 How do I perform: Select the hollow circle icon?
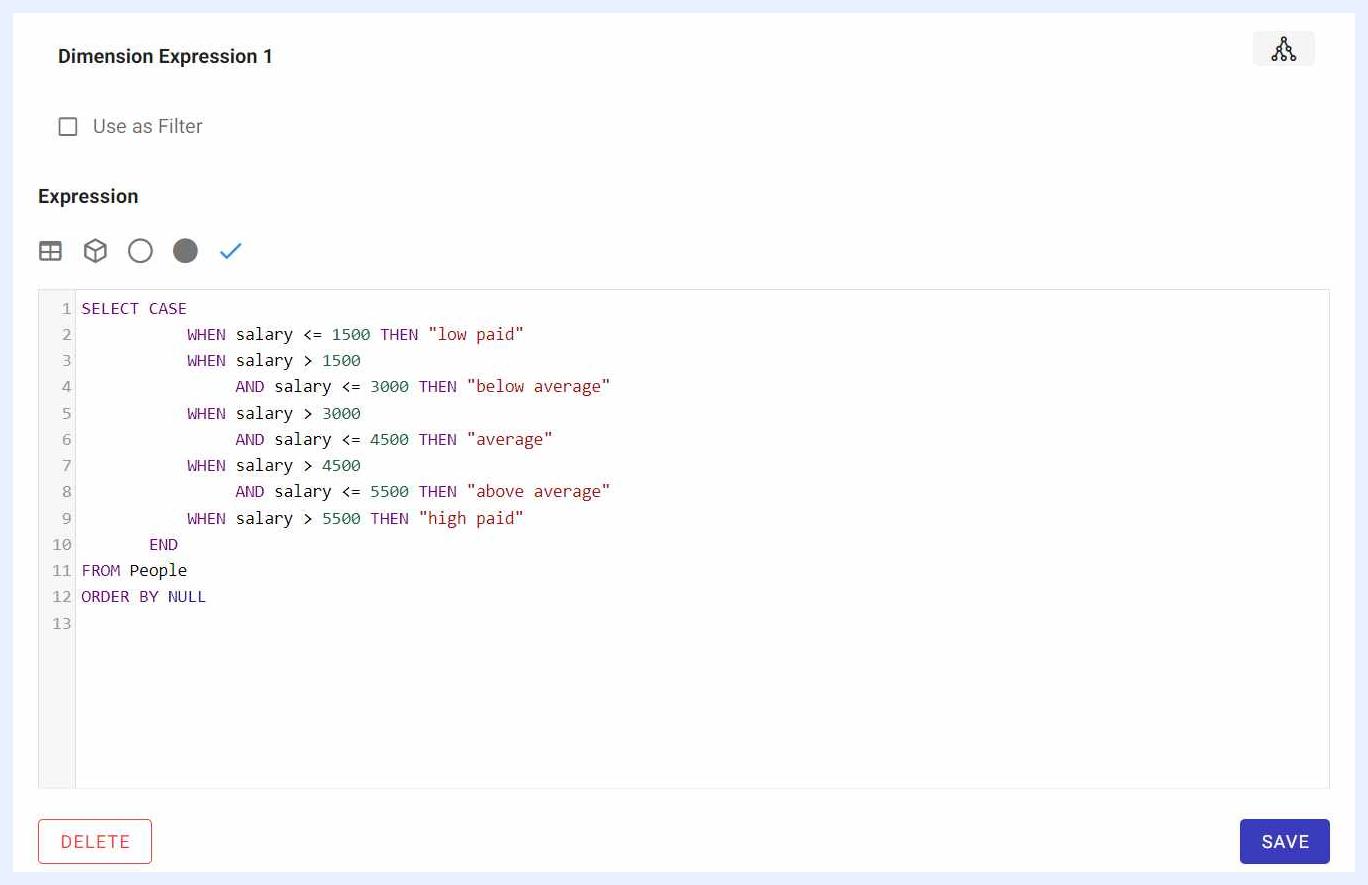(140, 251)
